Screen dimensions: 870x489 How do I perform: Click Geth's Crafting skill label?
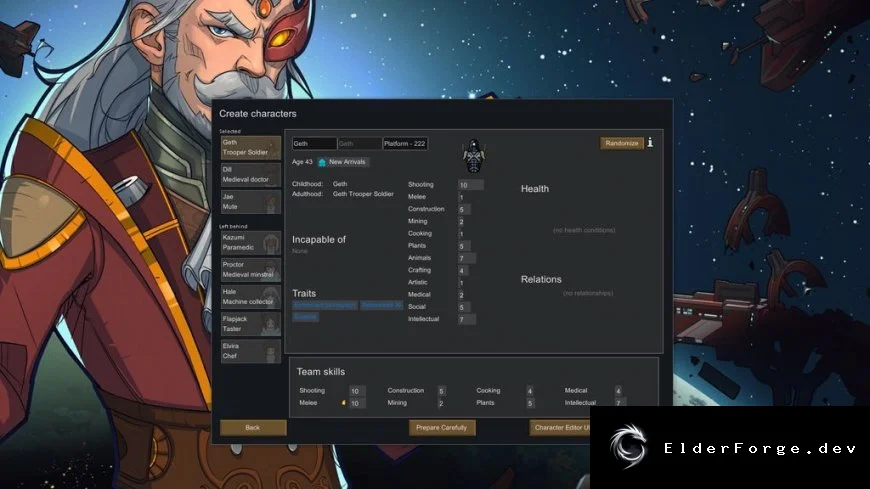coord(419,270)
